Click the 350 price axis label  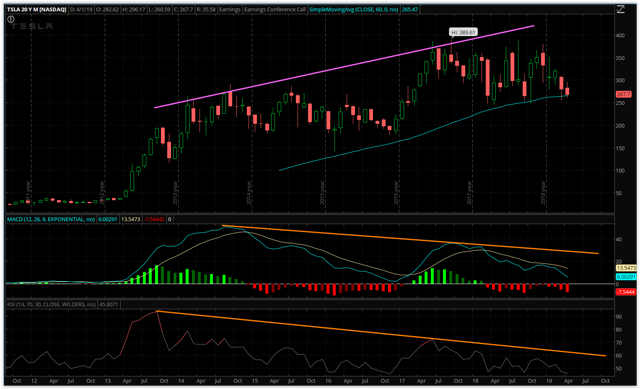[620, 58]
